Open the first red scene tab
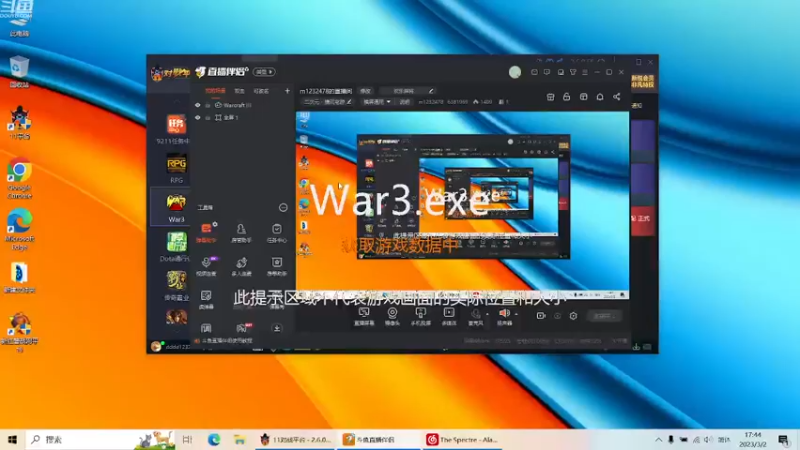Screen dimensions: 800x450 [215, 91]
